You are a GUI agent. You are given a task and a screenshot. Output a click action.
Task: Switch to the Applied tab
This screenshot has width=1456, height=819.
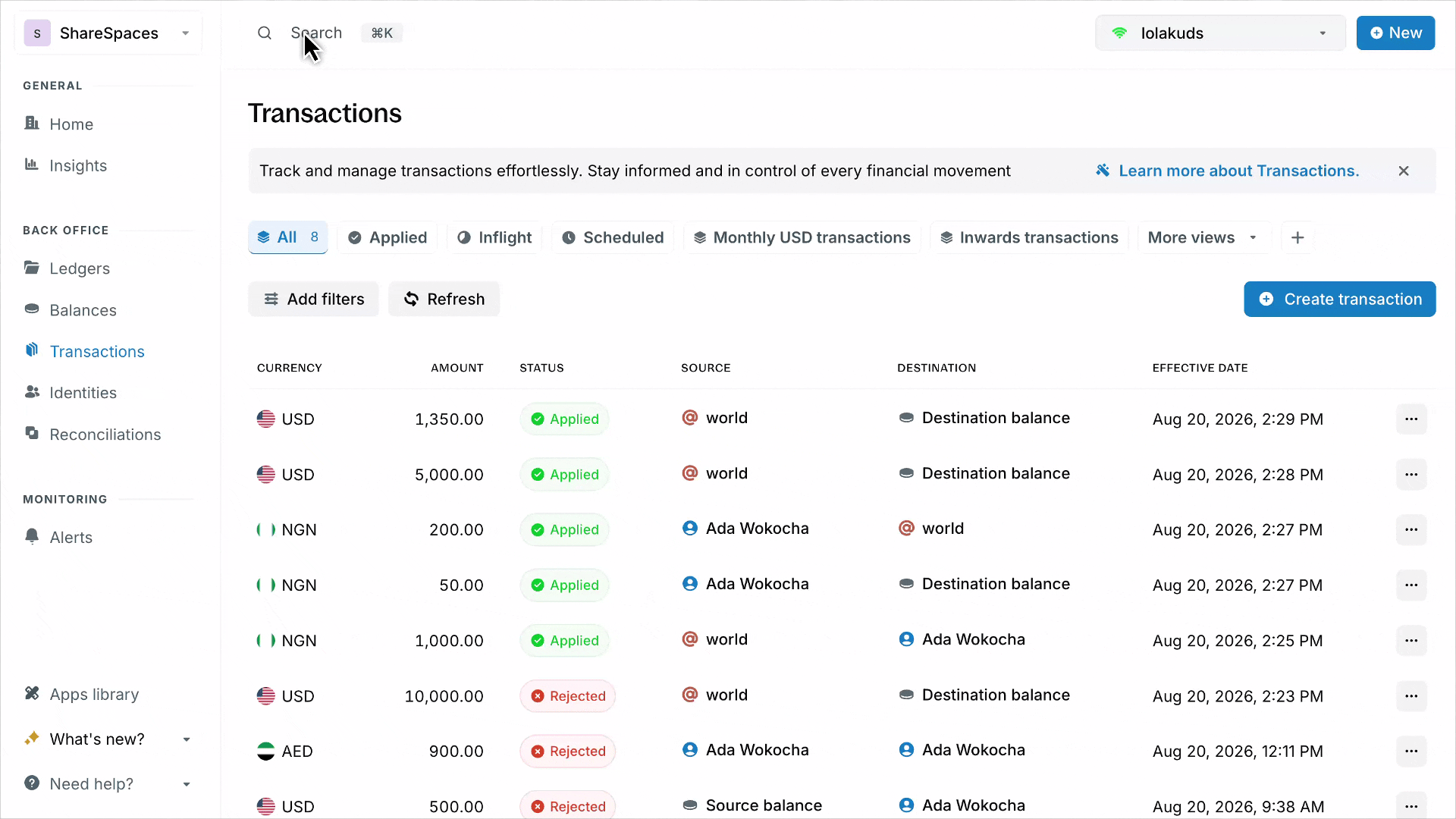(x=388, y=238)
